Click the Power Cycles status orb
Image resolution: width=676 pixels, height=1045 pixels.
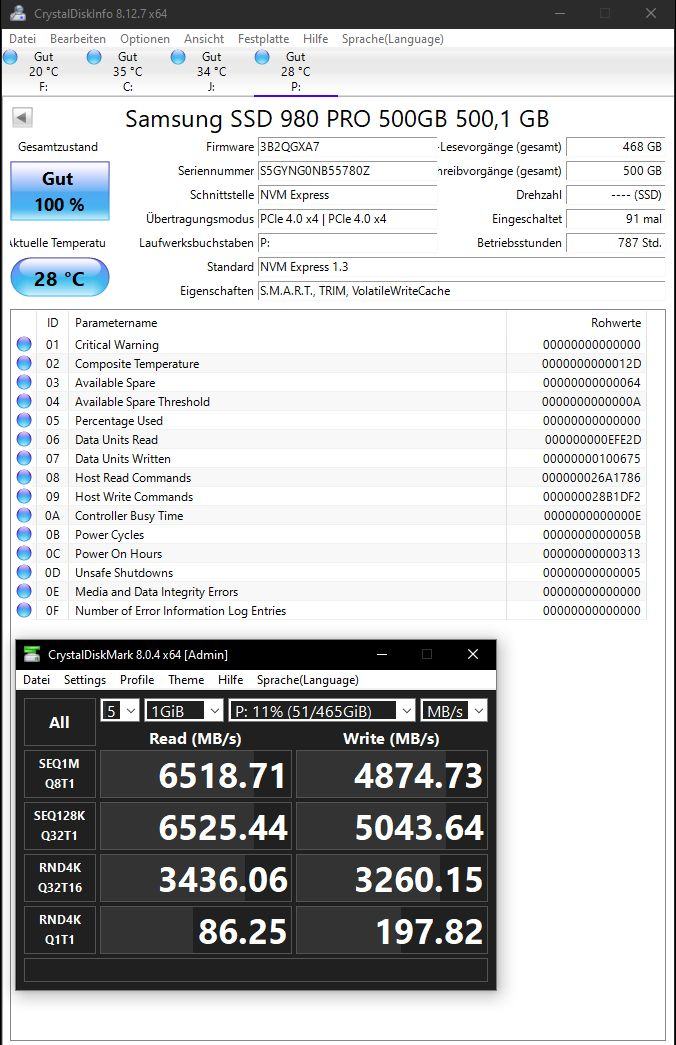click(x=24, y=534)
